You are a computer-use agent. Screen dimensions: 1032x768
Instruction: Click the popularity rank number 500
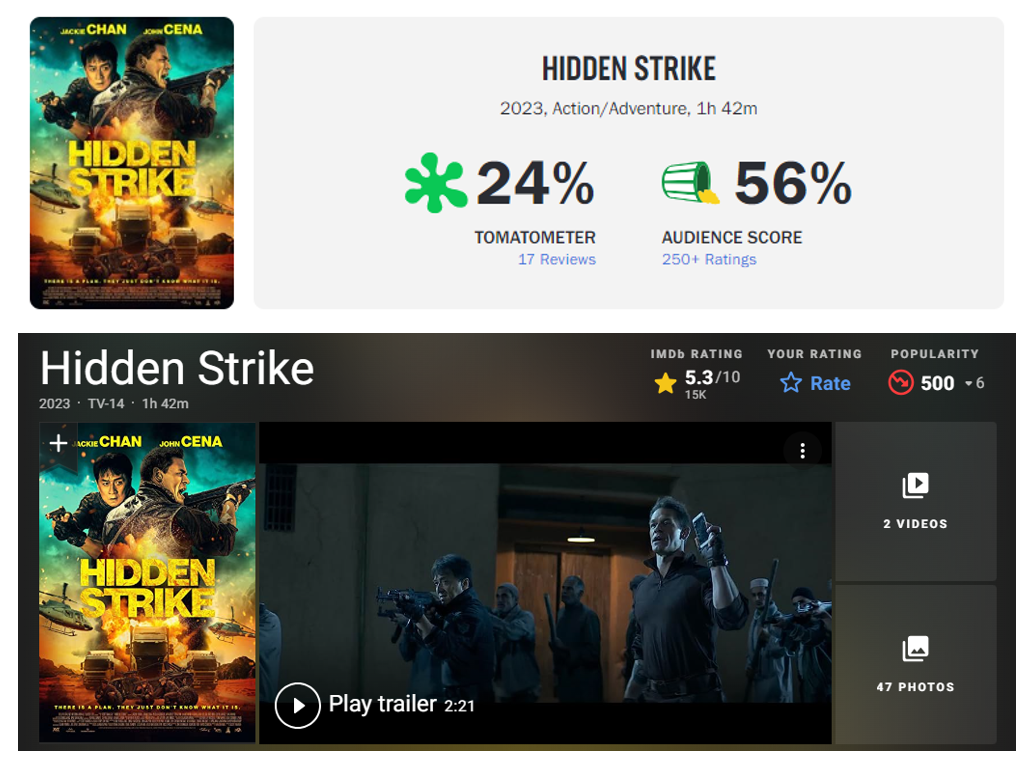coord(937,383)
